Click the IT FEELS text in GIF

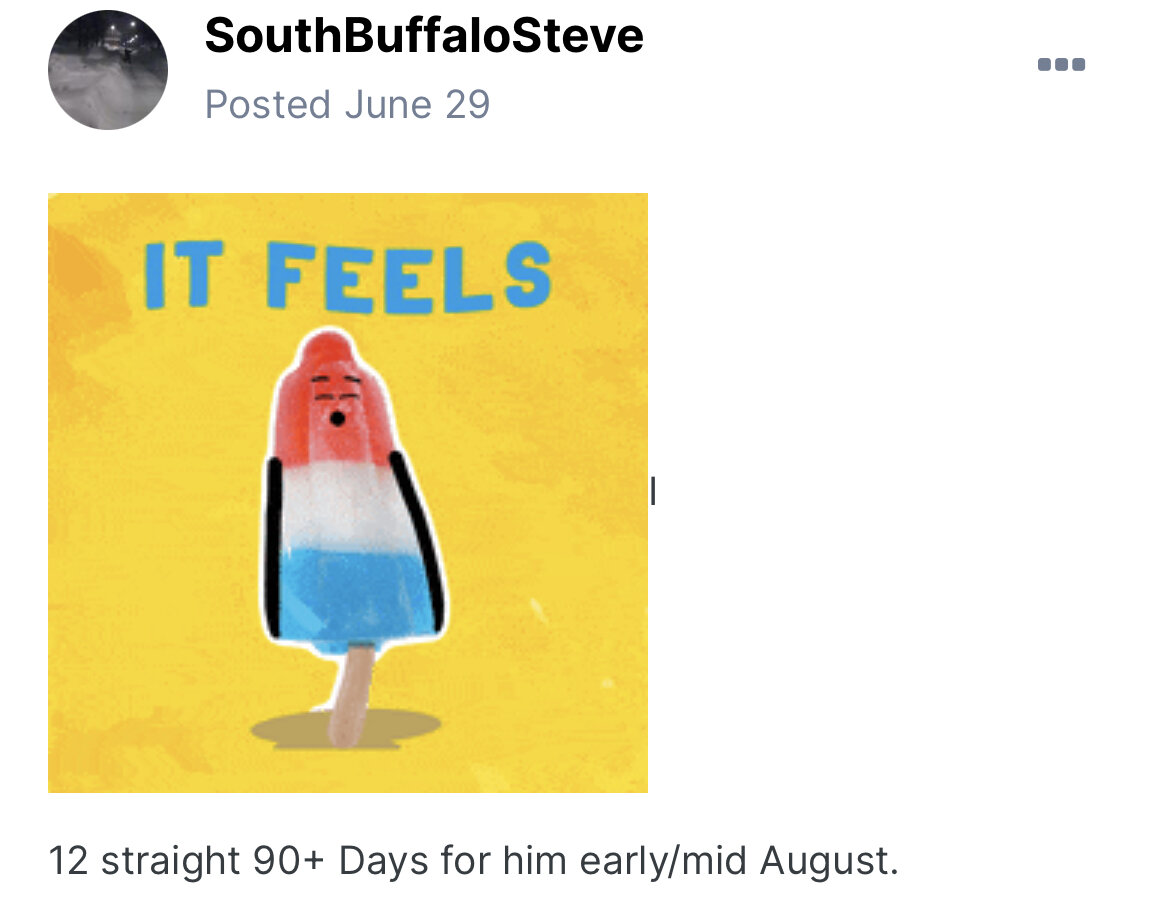pyautogui.click(x=348, y=276)
